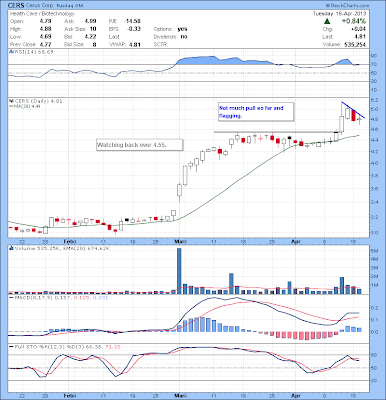Click the candlestick icon beside CERS (Daily)
The image size is (386, 400).
11,101
